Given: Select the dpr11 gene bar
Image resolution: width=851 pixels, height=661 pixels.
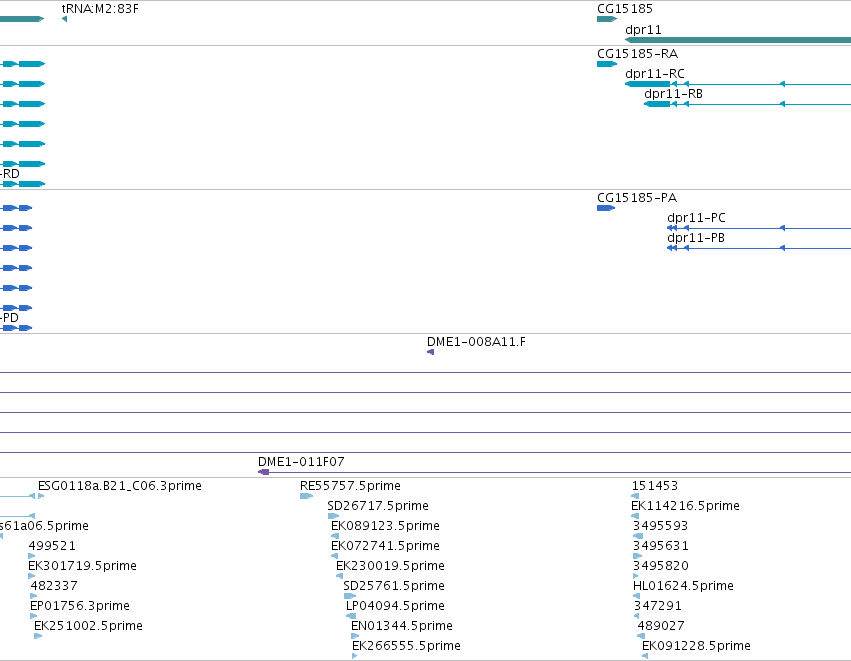Looking at the screenshot, I should tap(738, 40).
